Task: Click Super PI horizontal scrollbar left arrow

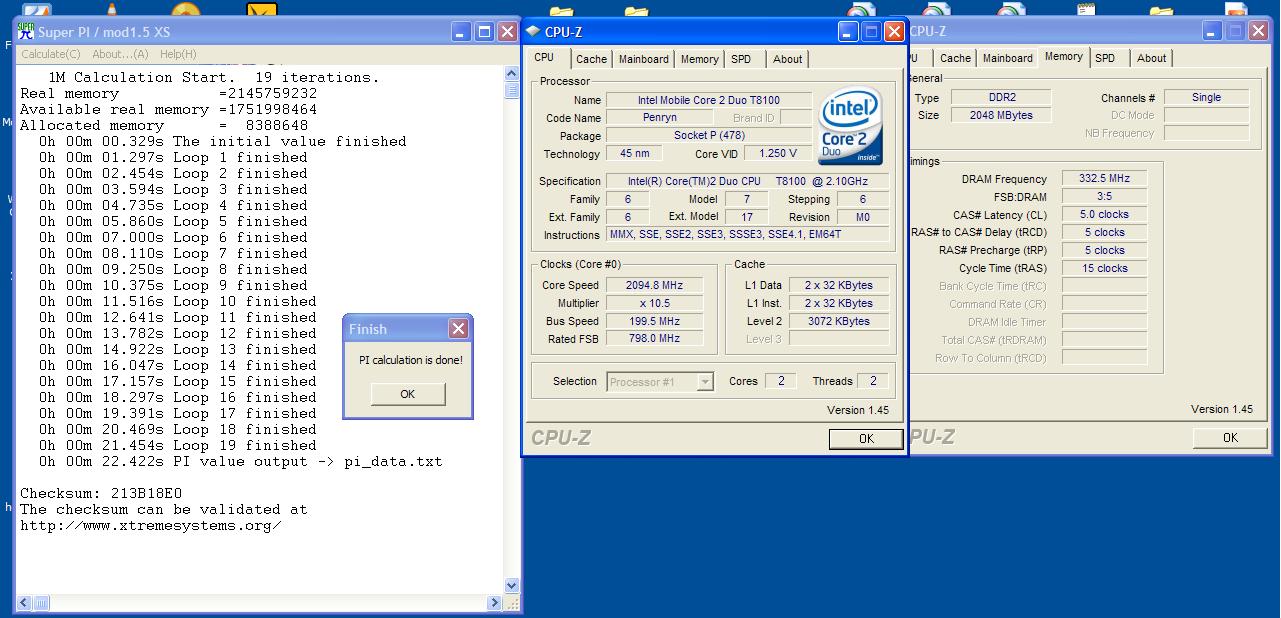Action: pyautogui.click(x=24, y=603)
